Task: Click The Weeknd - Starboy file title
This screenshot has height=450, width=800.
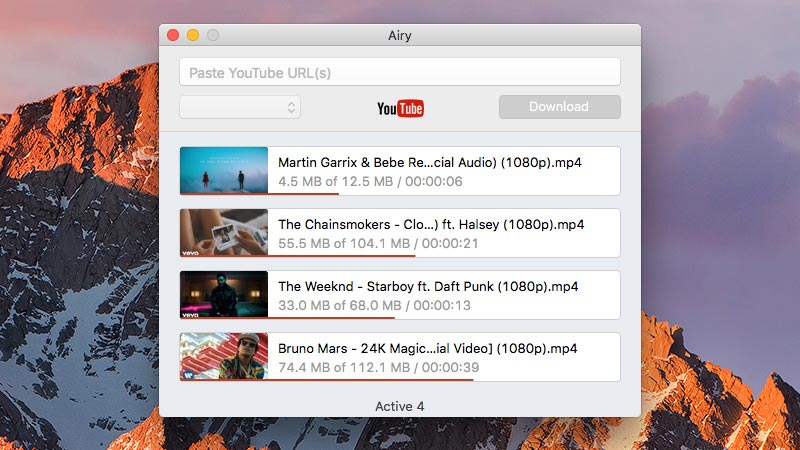Action: point(429,286)
